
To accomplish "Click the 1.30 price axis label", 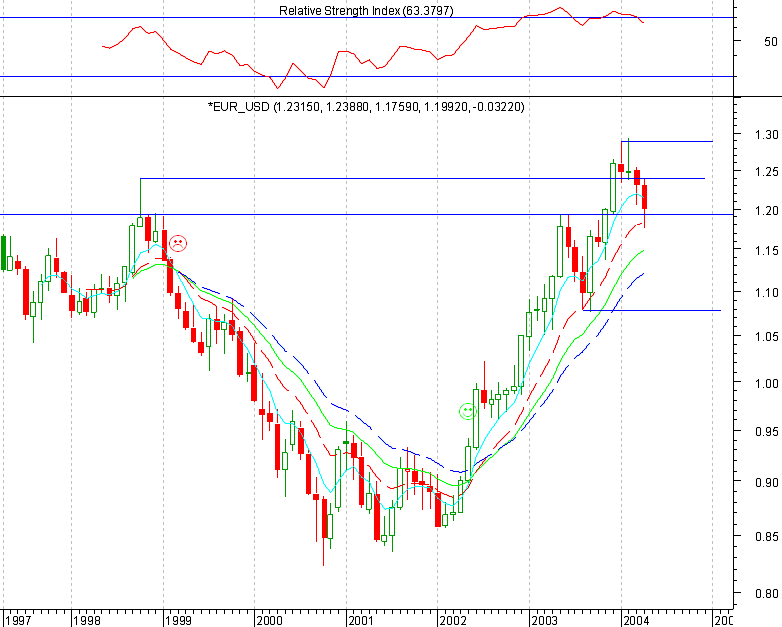I will tap(766, 134).
